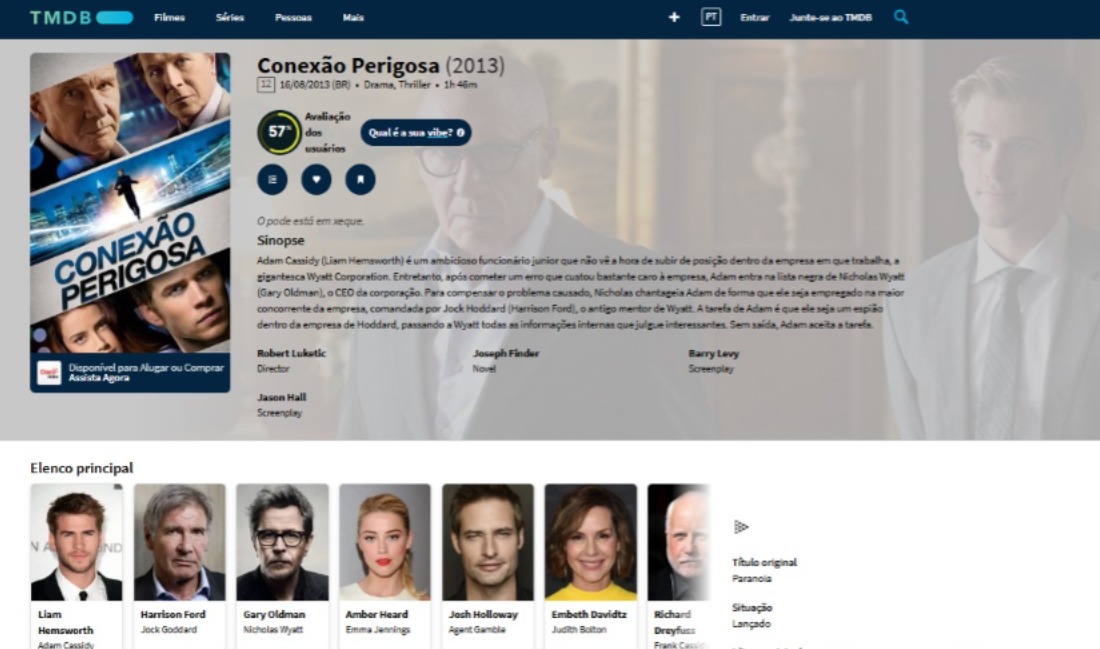Click the streaming provider logo under poster

49,373
